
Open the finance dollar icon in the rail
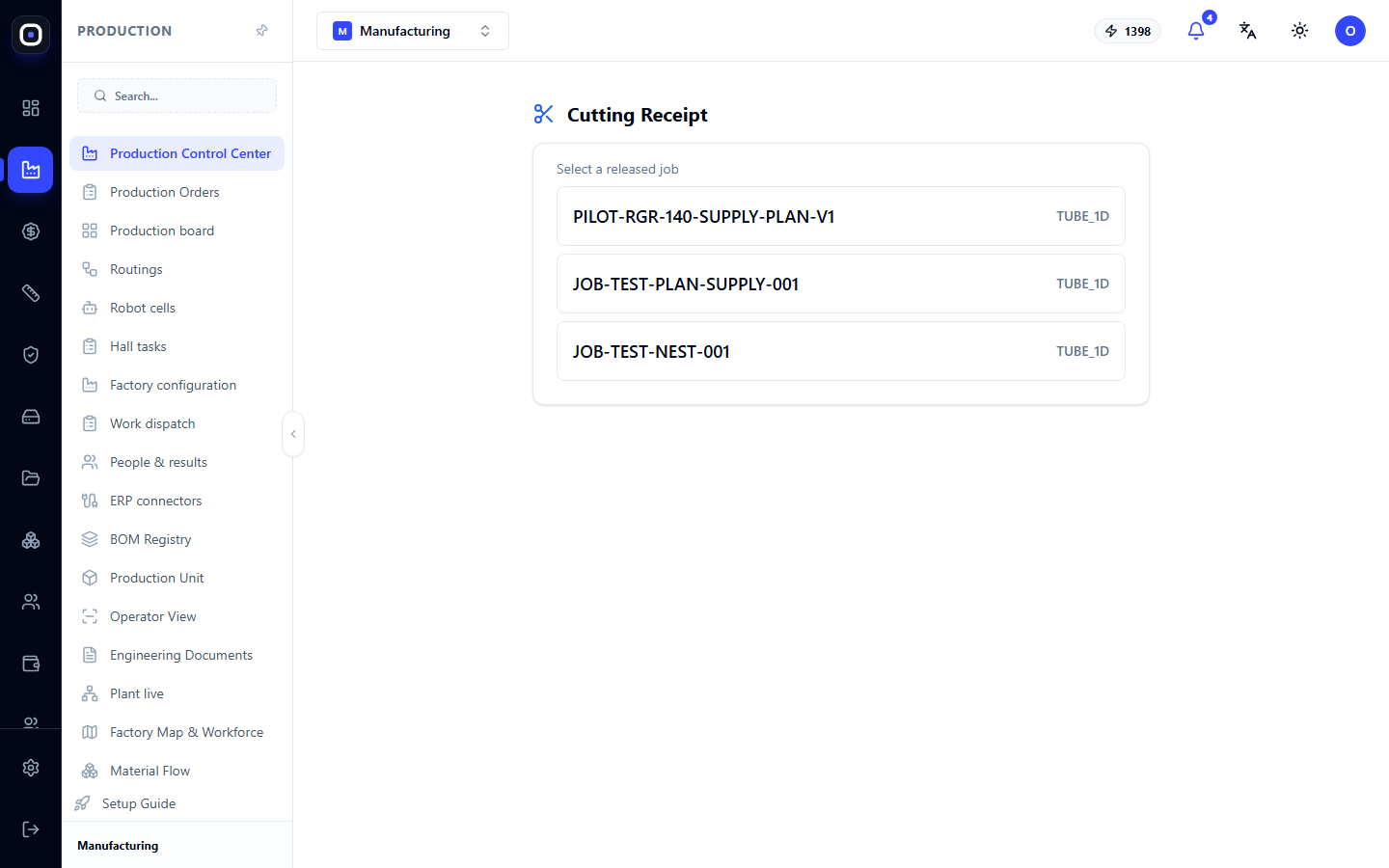[31, 231]
